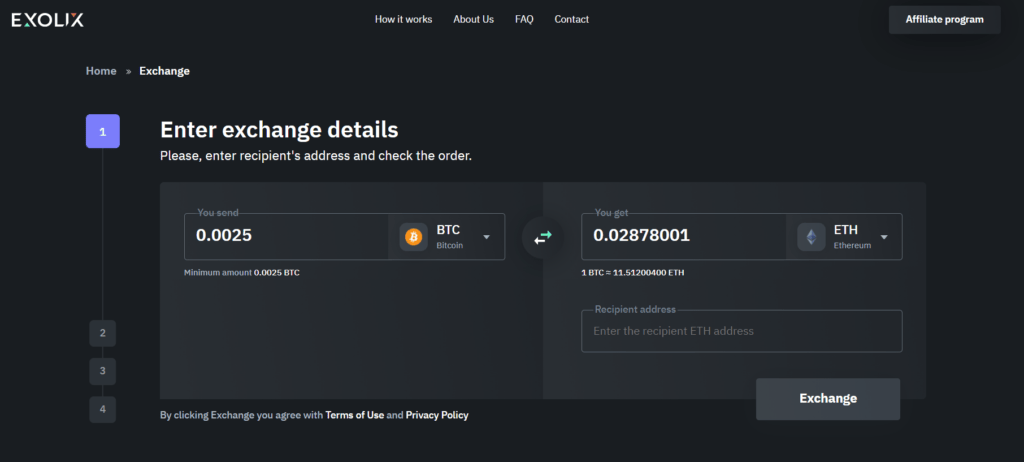Focus the Recipient address input field

742,331
